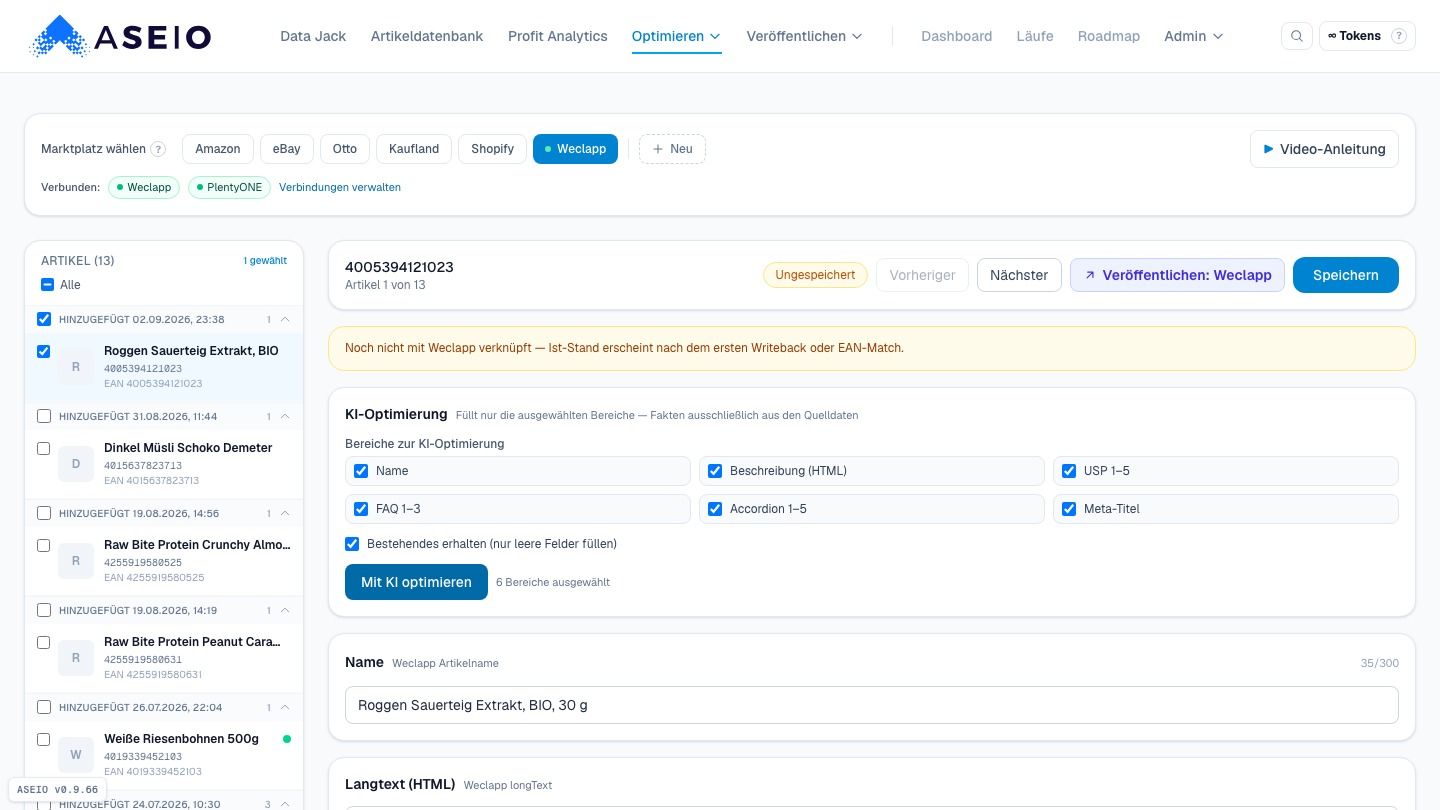
Task: Collapse the 19.08.2026, 14:19 group chevron
Action: coord(285,610)
